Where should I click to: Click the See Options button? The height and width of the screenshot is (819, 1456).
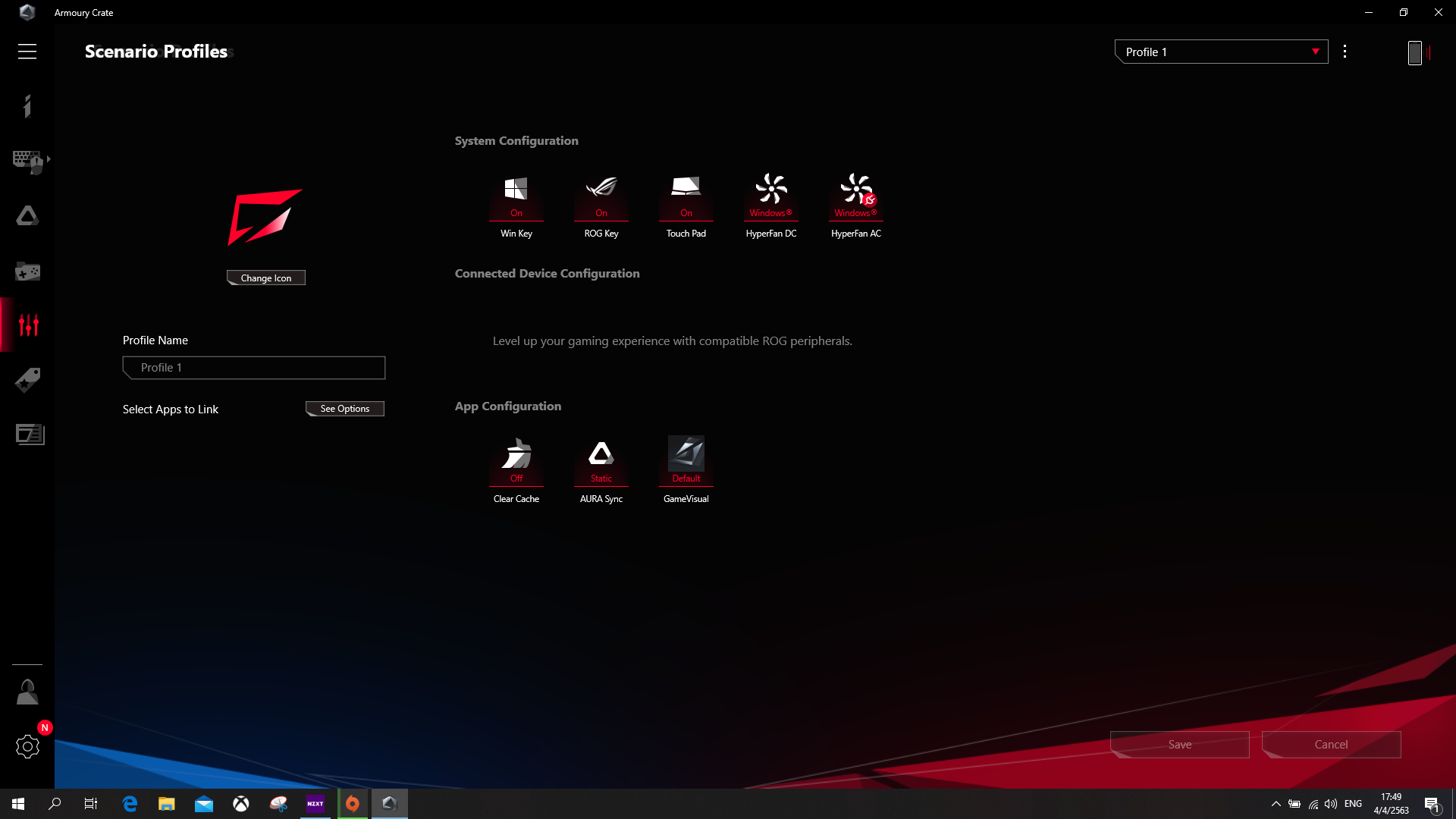click(345, 409)
